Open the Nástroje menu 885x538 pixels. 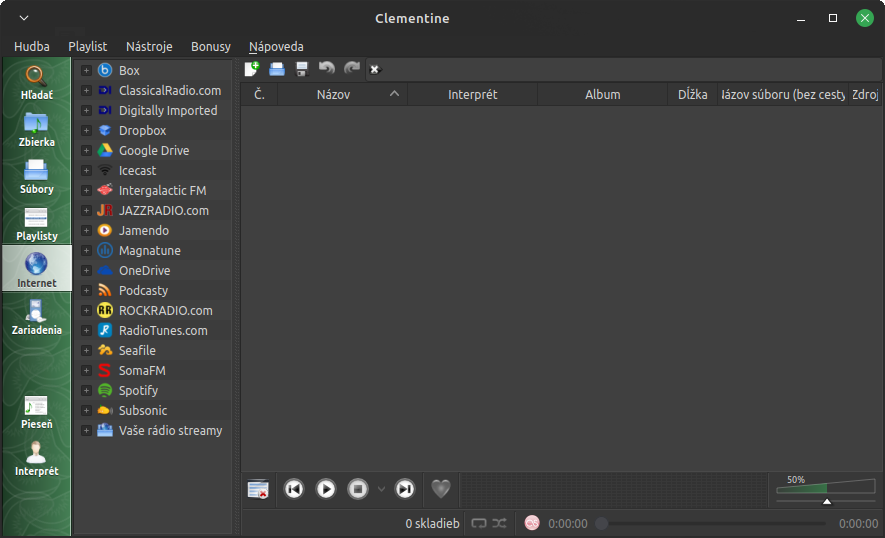pos(149,46)
